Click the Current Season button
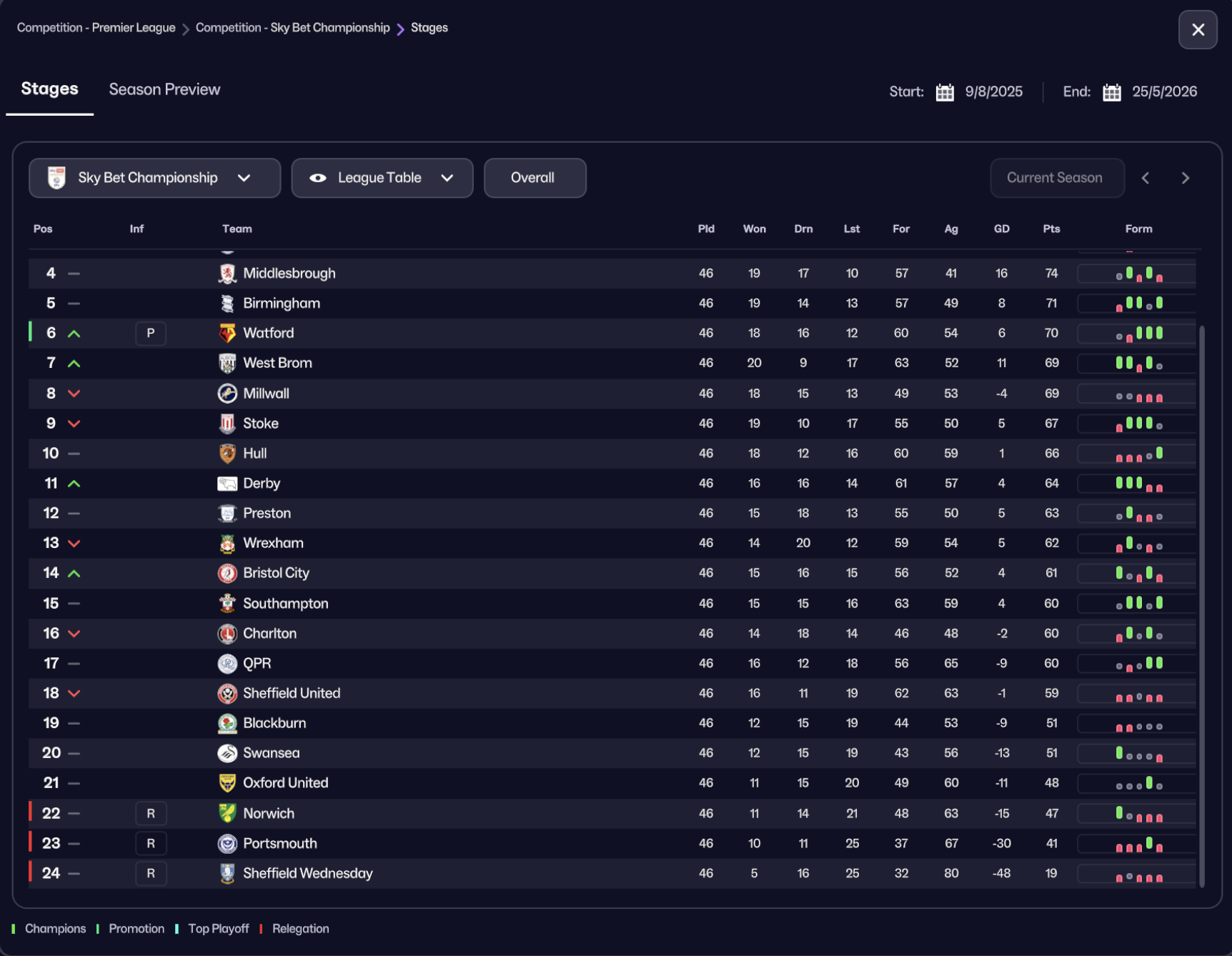This screenshot has height=956, width=1232. (x=1056, y=178)
